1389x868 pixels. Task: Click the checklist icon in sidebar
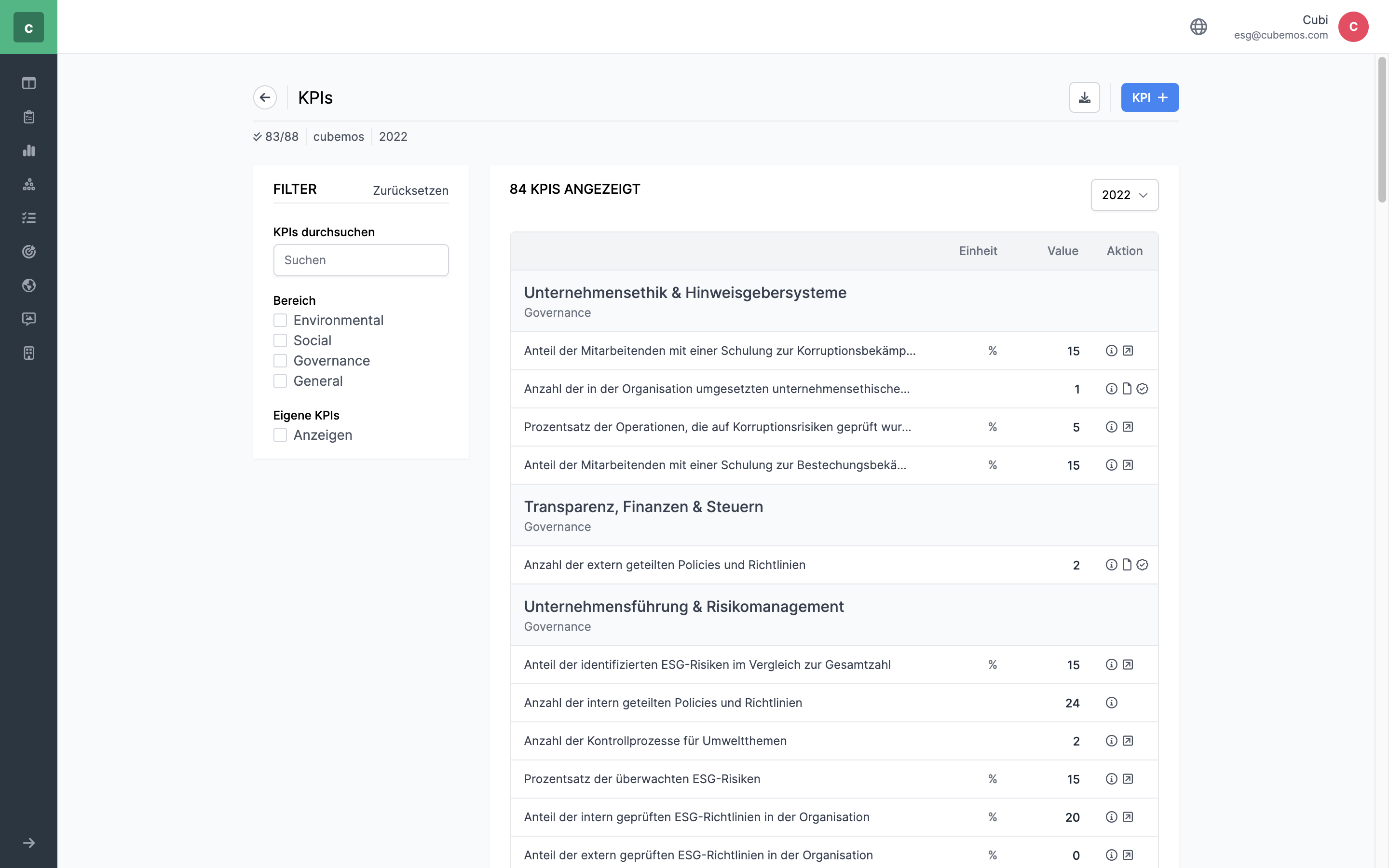coord(29,218)
